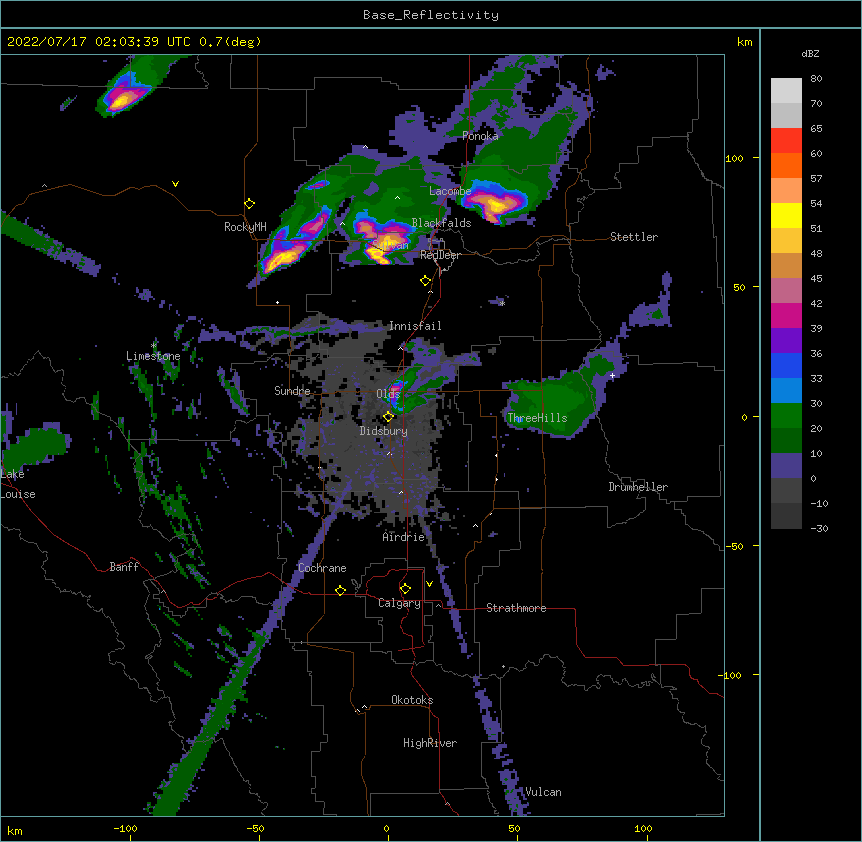Click the yellow 54 dBZ legend swatch
Image resolution: width=862 pixels, height=842 pixels.
coord(786,215)
